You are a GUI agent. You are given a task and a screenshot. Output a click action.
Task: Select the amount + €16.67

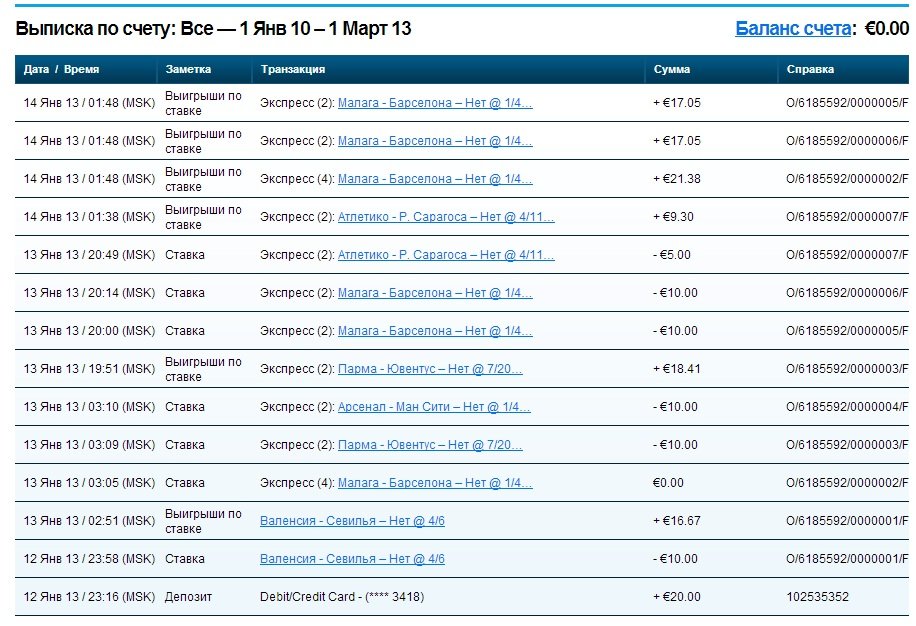[676, 520]
